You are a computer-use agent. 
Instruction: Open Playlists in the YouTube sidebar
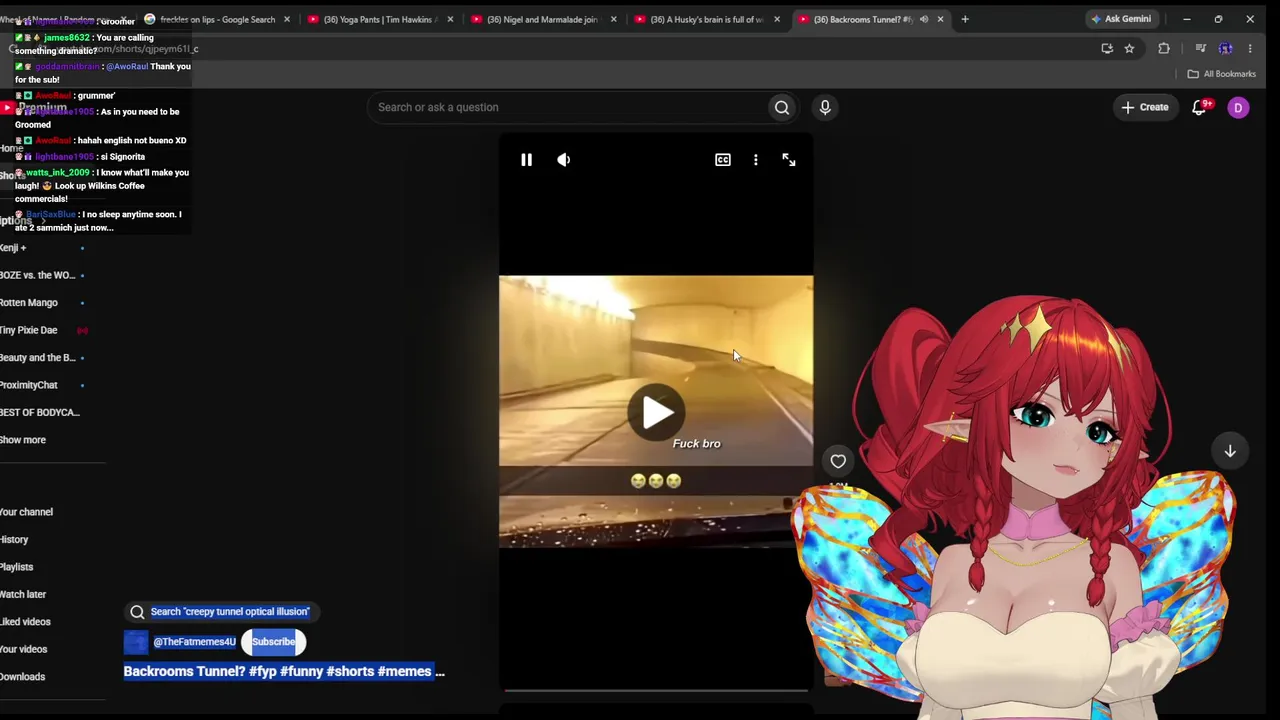point(16,567)
